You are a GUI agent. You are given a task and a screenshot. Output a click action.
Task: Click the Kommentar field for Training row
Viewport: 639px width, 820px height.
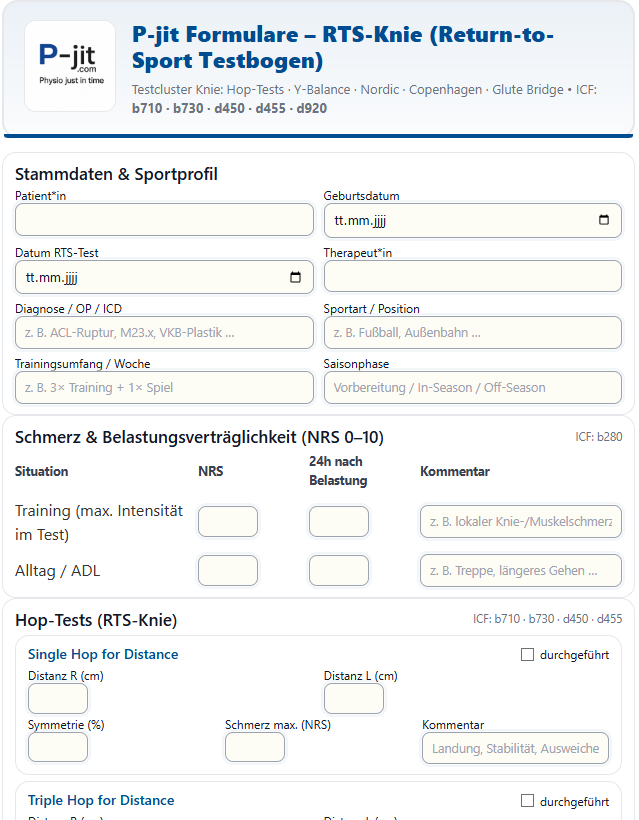tap(521, 521)
